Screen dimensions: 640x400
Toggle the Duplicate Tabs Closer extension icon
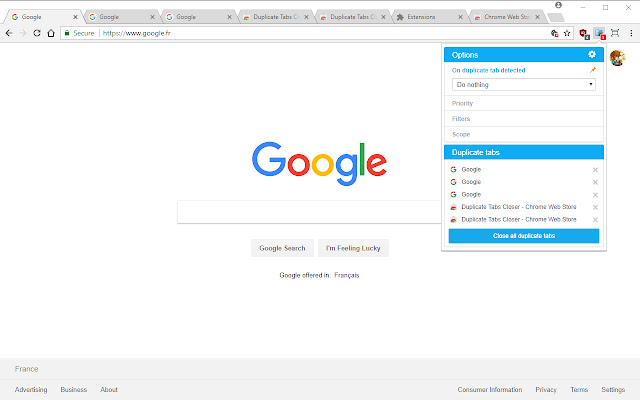[x=600, y=33]
